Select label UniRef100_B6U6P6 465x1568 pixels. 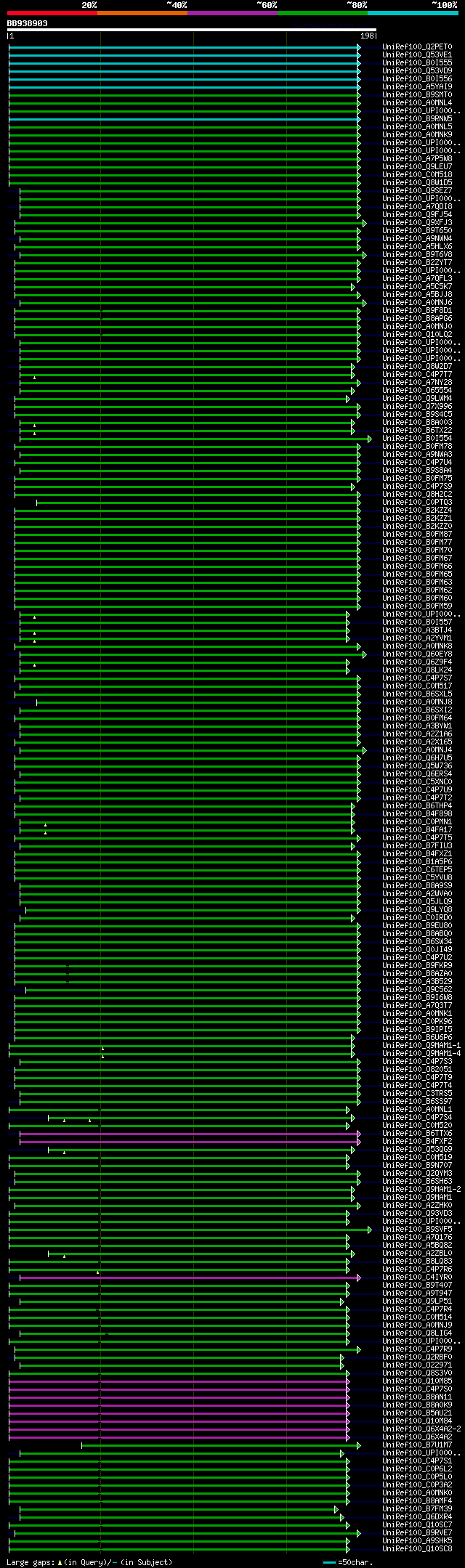pyautogui.click(x=417, y=1038)
